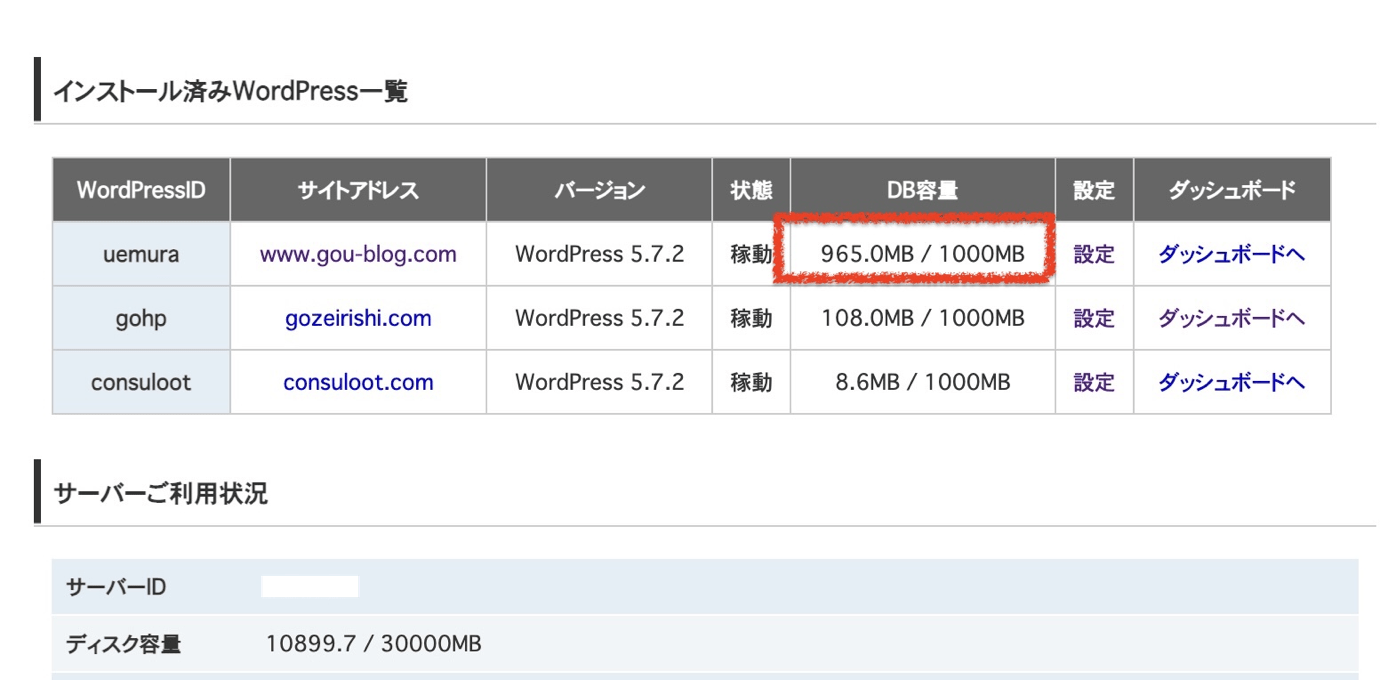Open the consuloot.com site link

[358, 382]
